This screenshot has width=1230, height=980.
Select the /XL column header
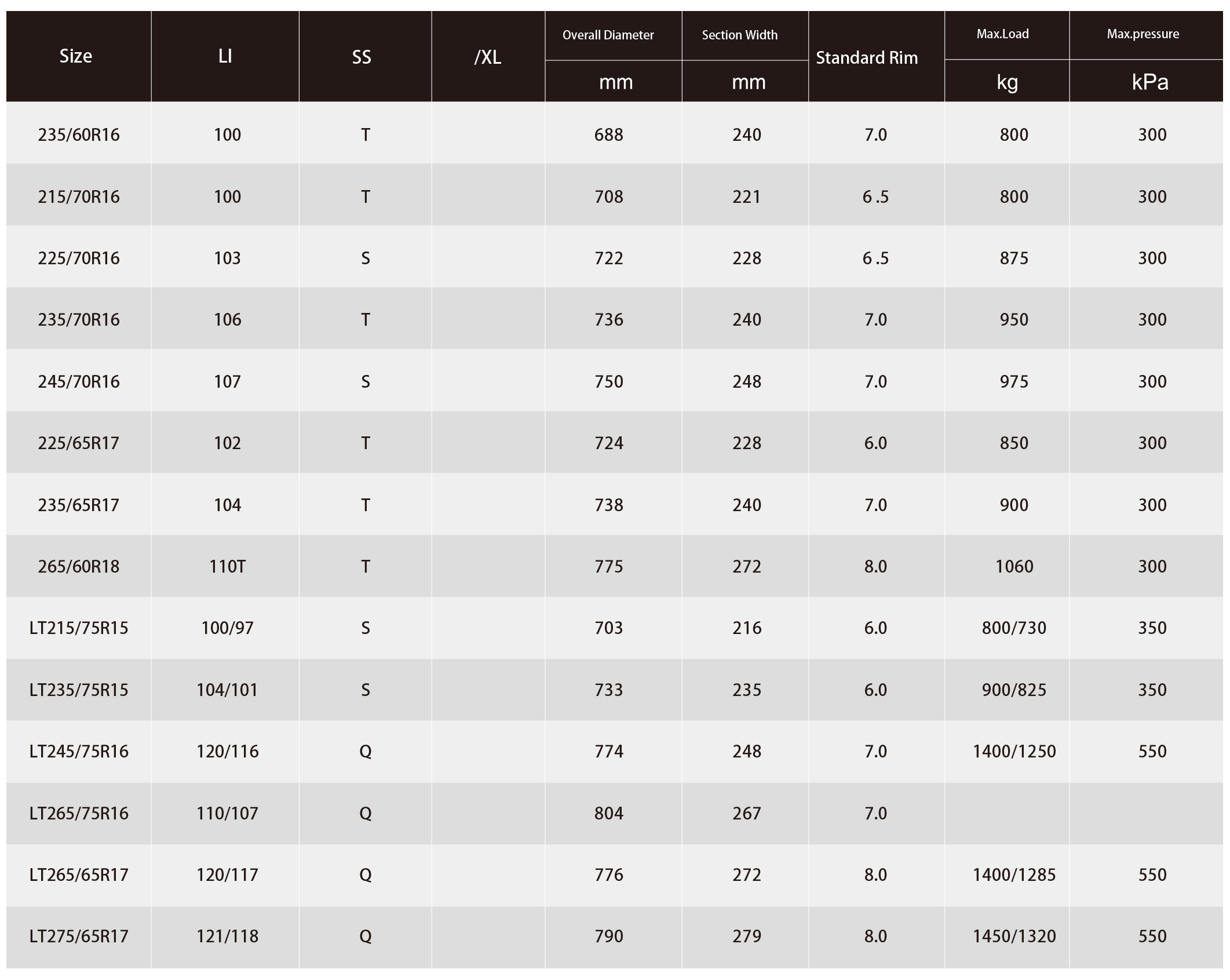pyautogui.click(x=488, y=57)
